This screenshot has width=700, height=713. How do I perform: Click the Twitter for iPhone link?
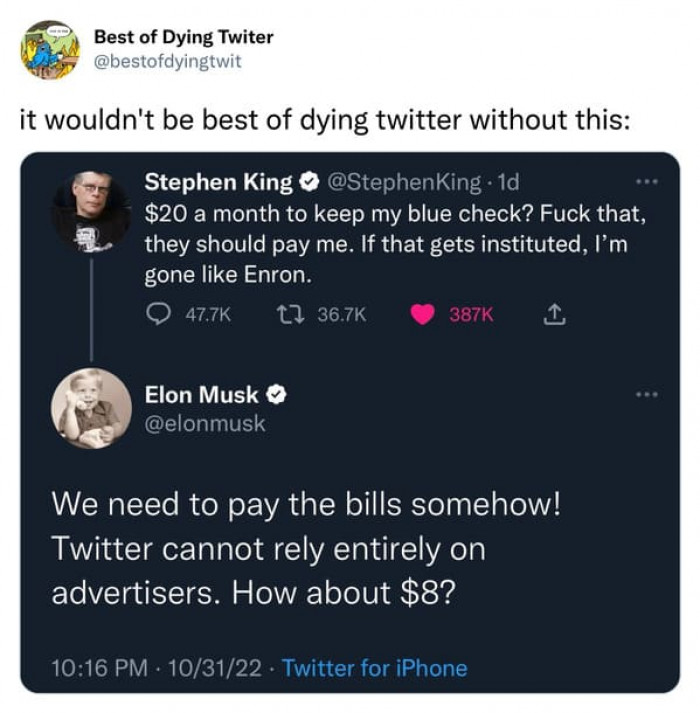tap(375, 667)
